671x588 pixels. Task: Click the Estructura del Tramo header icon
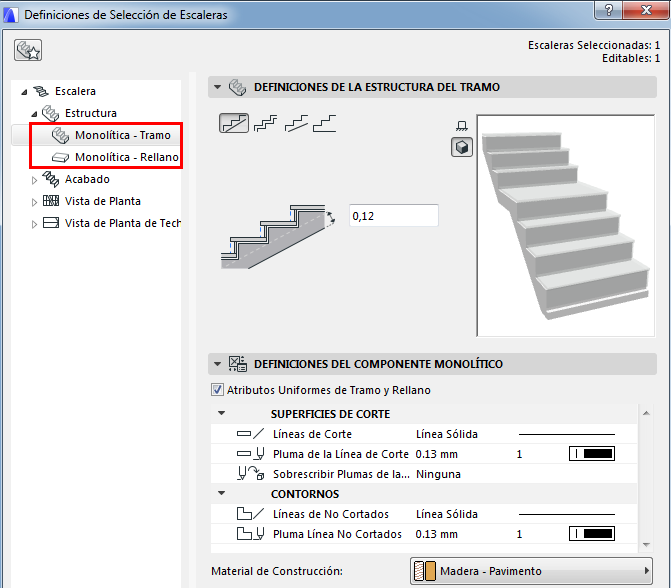237,87
